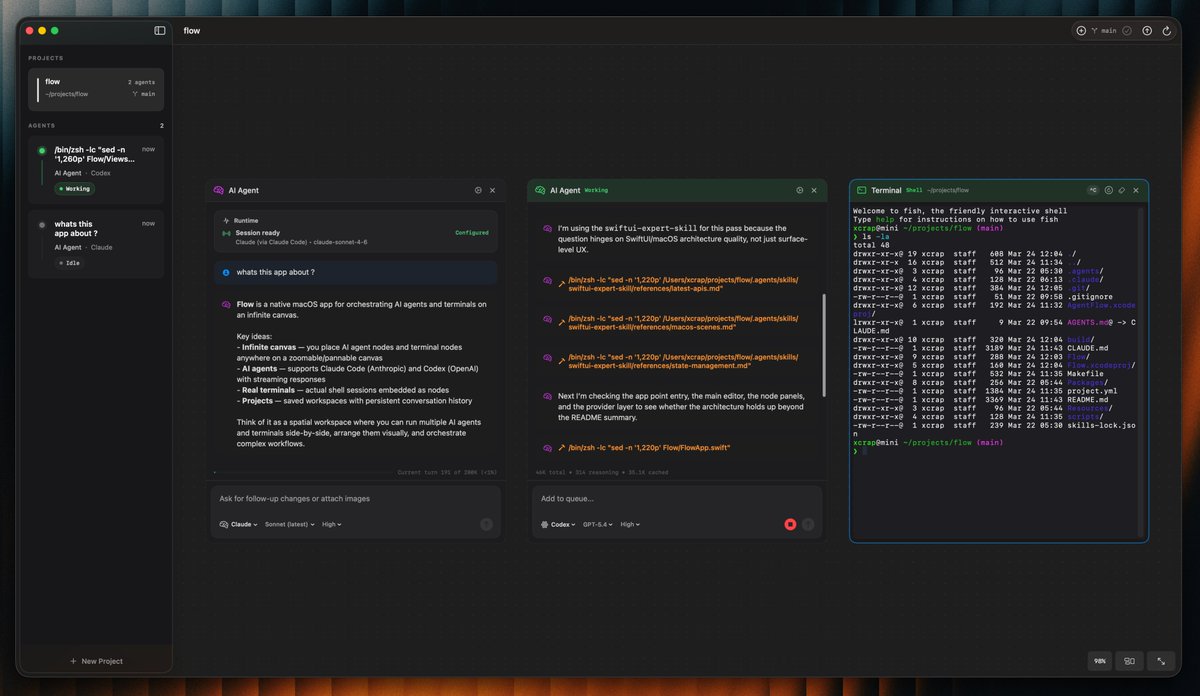1200x696 pixels.
Task: Click the New Project button
Action: coord(96,661)
